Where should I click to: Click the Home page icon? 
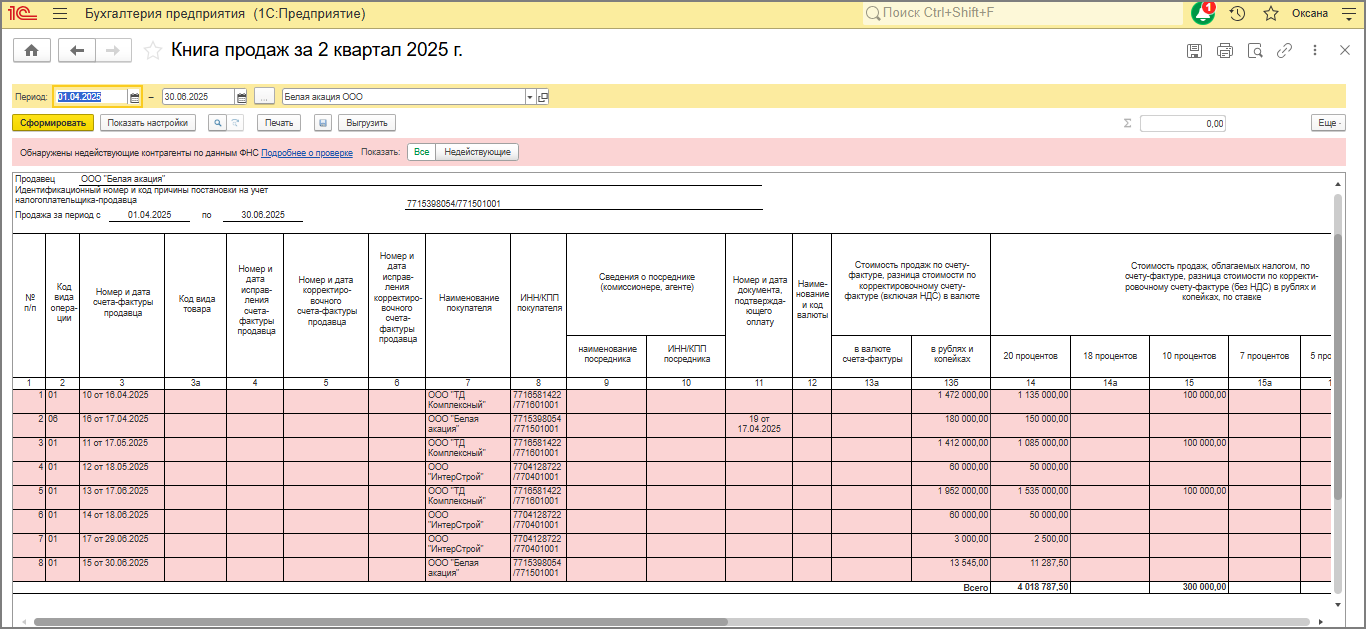pos(31,51)
